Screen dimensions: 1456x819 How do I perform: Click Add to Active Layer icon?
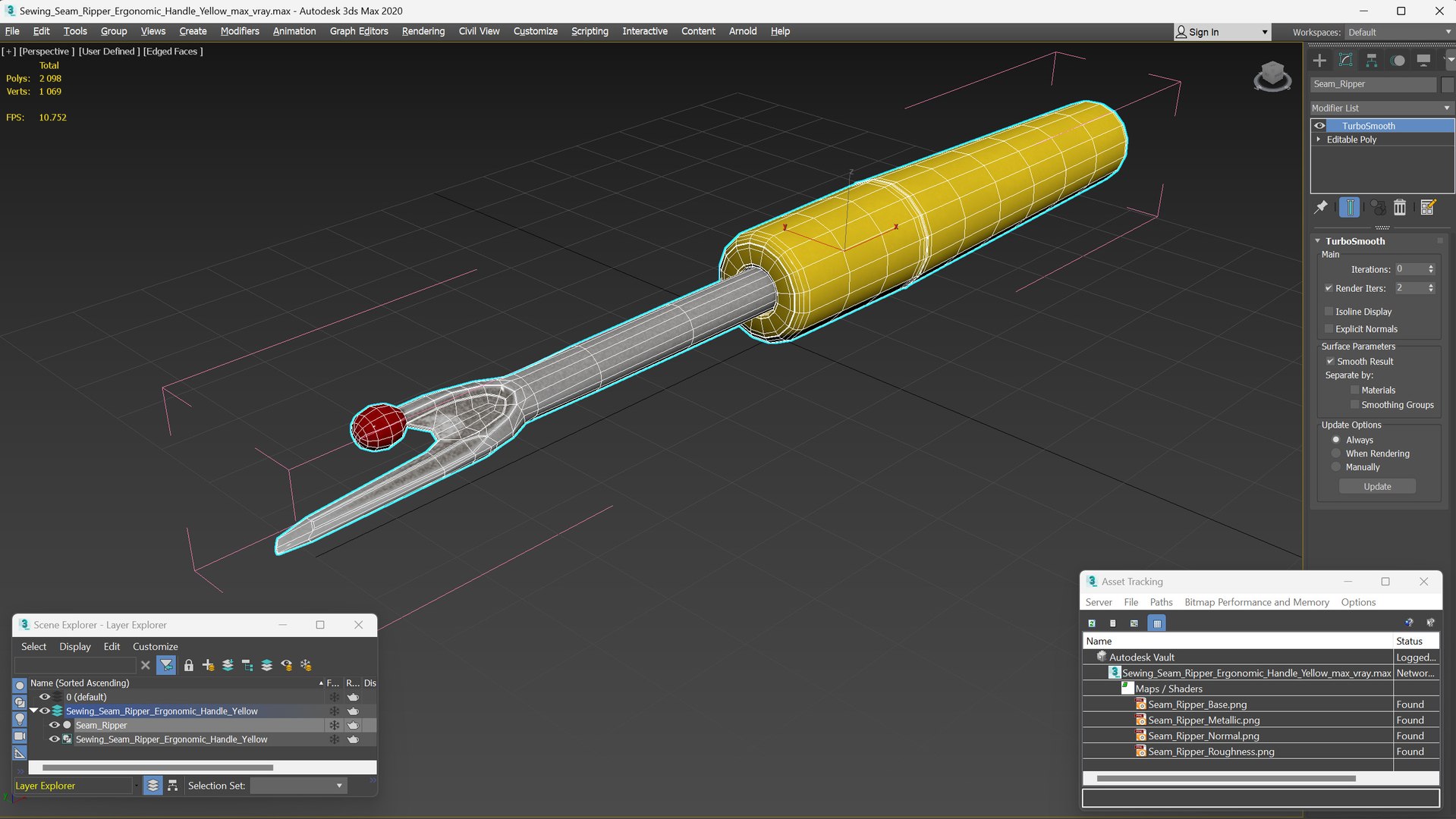tap(228, 665)
